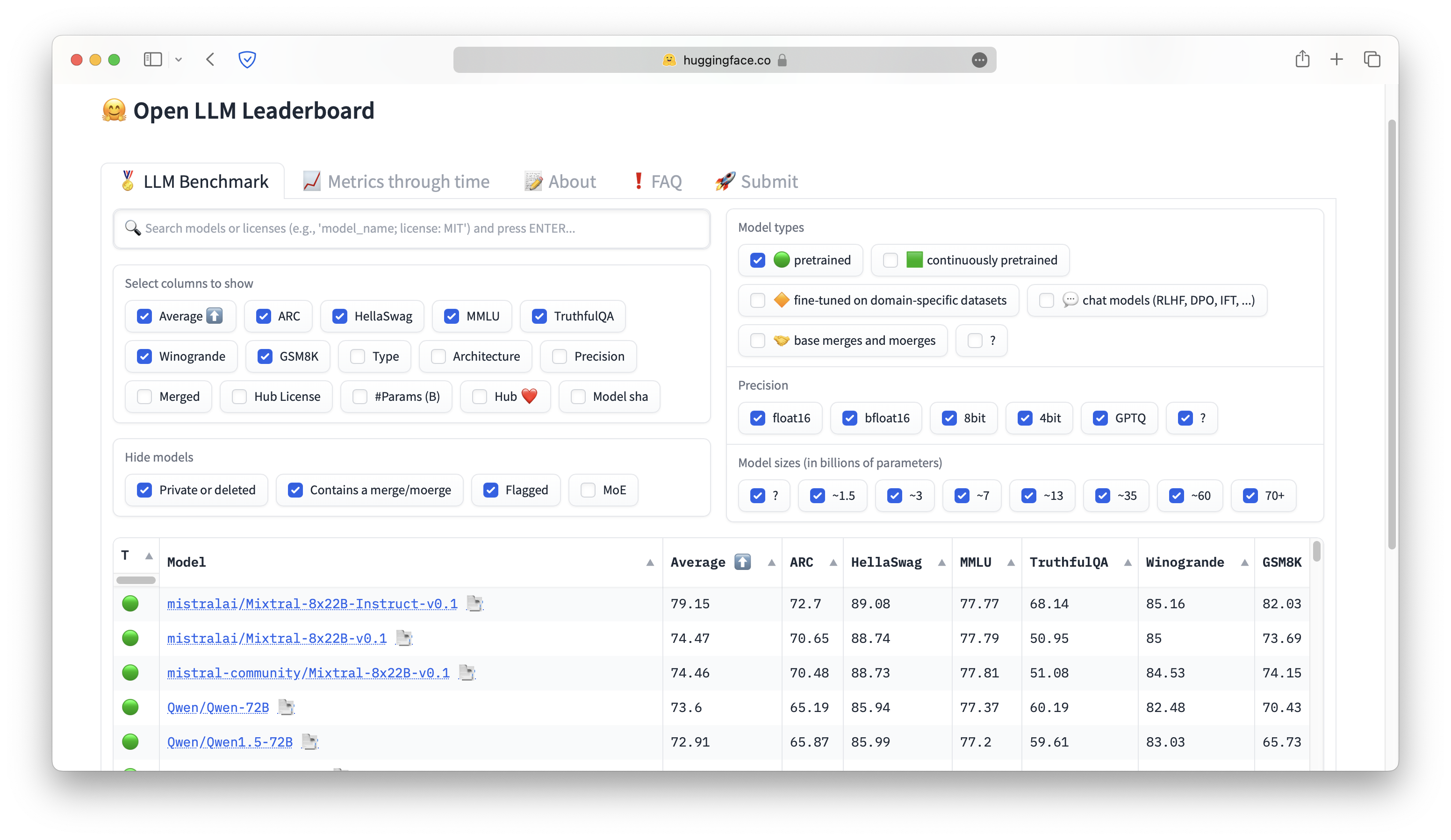Click the page options ellipsis in the address bar
Image resolution: width=1451 pixels, height=840 pixels.
coord(979,60)
